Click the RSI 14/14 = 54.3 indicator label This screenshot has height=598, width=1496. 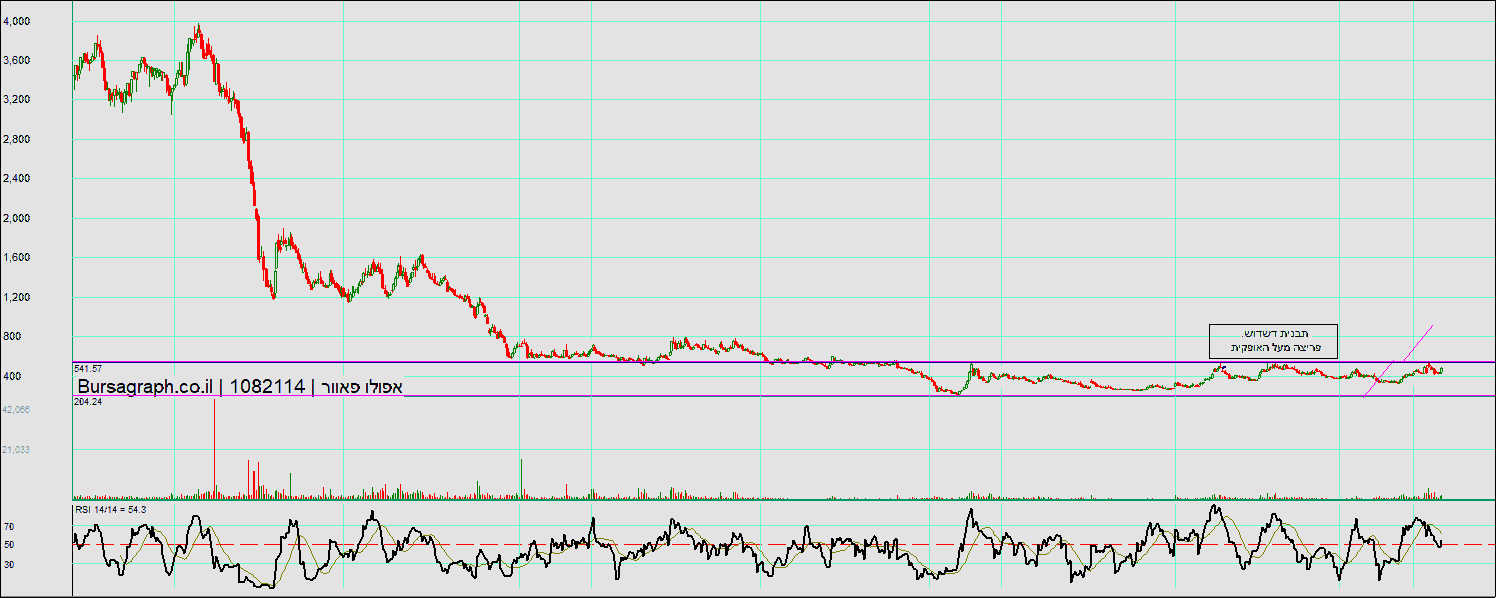(x=110, y=510)
